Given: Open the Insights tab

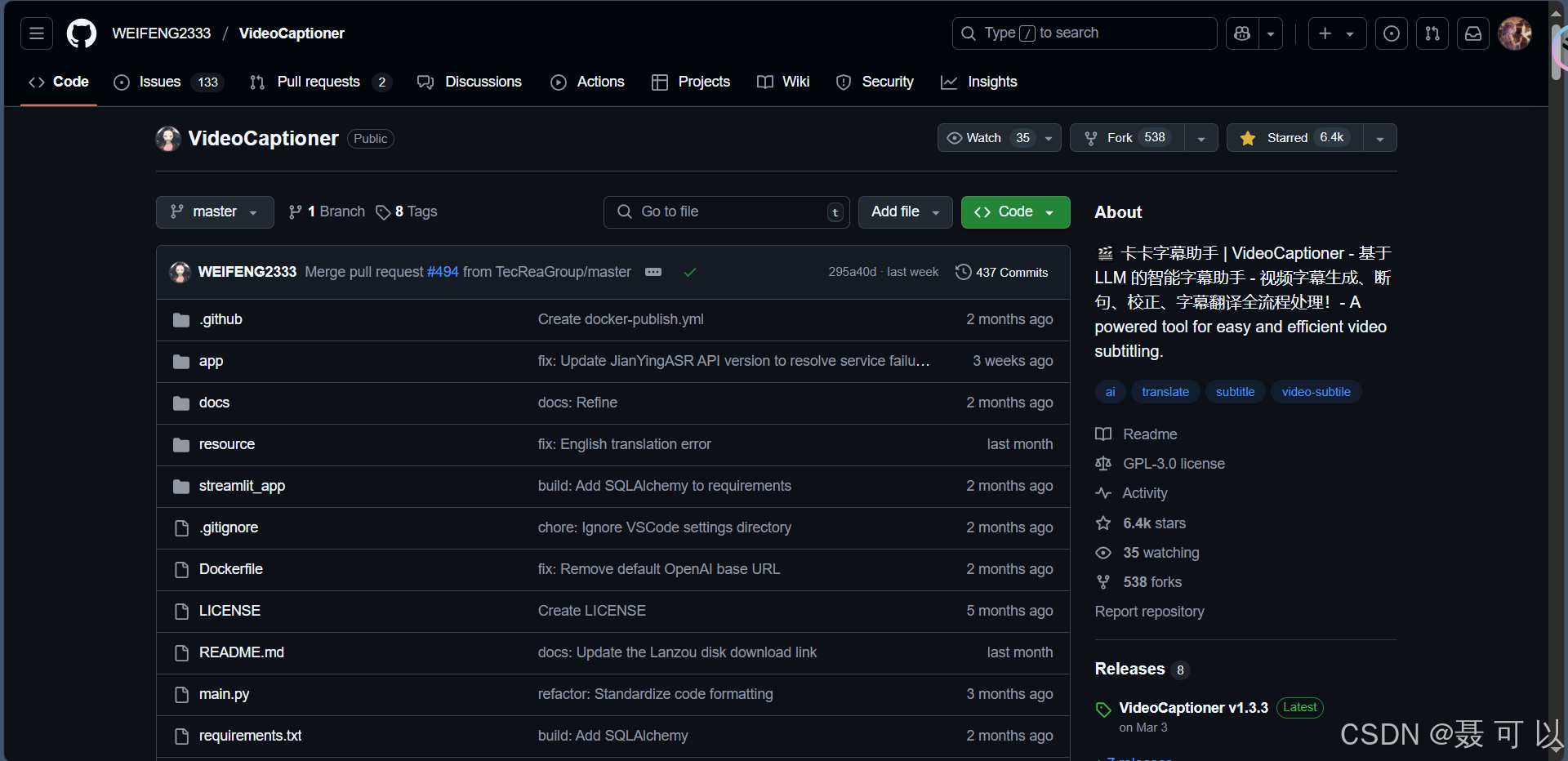Looking at the screenshot, I should tap(979, 82).
